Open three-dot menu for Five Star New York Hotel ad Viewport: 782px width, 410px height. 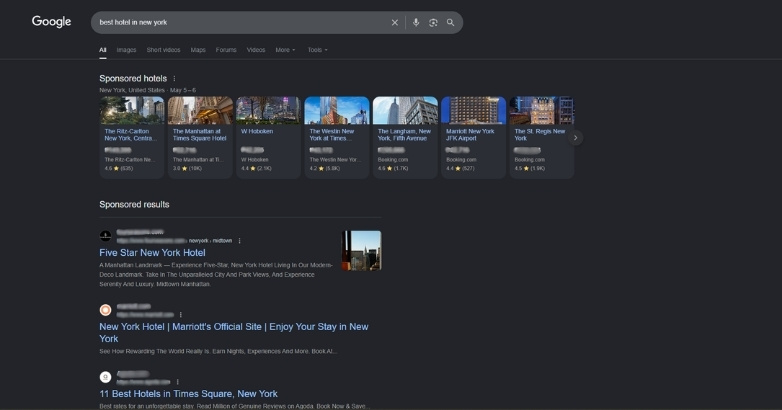coord(239,240)
